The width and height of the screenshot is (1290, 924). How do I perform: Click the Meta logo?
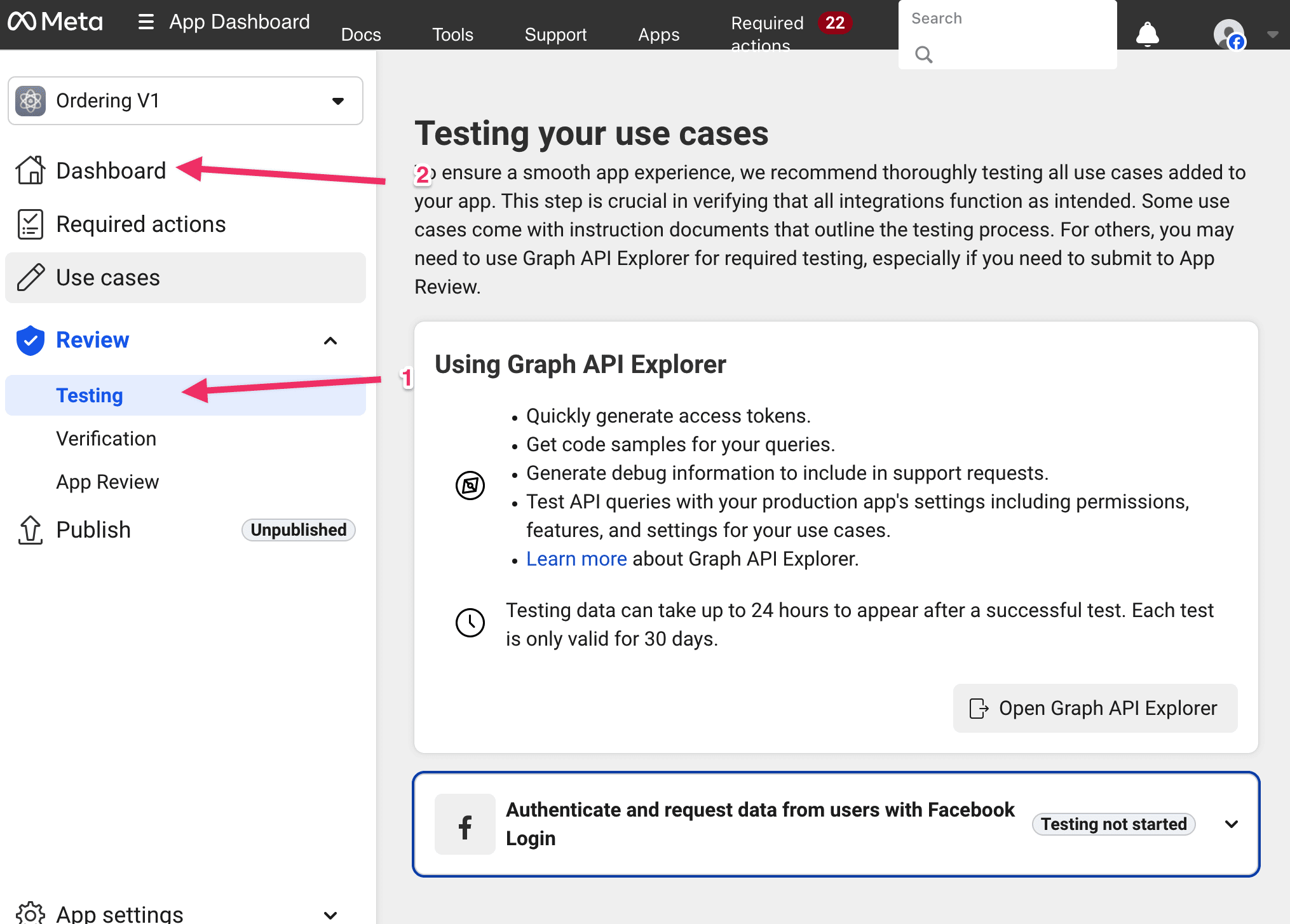[55, 22]
